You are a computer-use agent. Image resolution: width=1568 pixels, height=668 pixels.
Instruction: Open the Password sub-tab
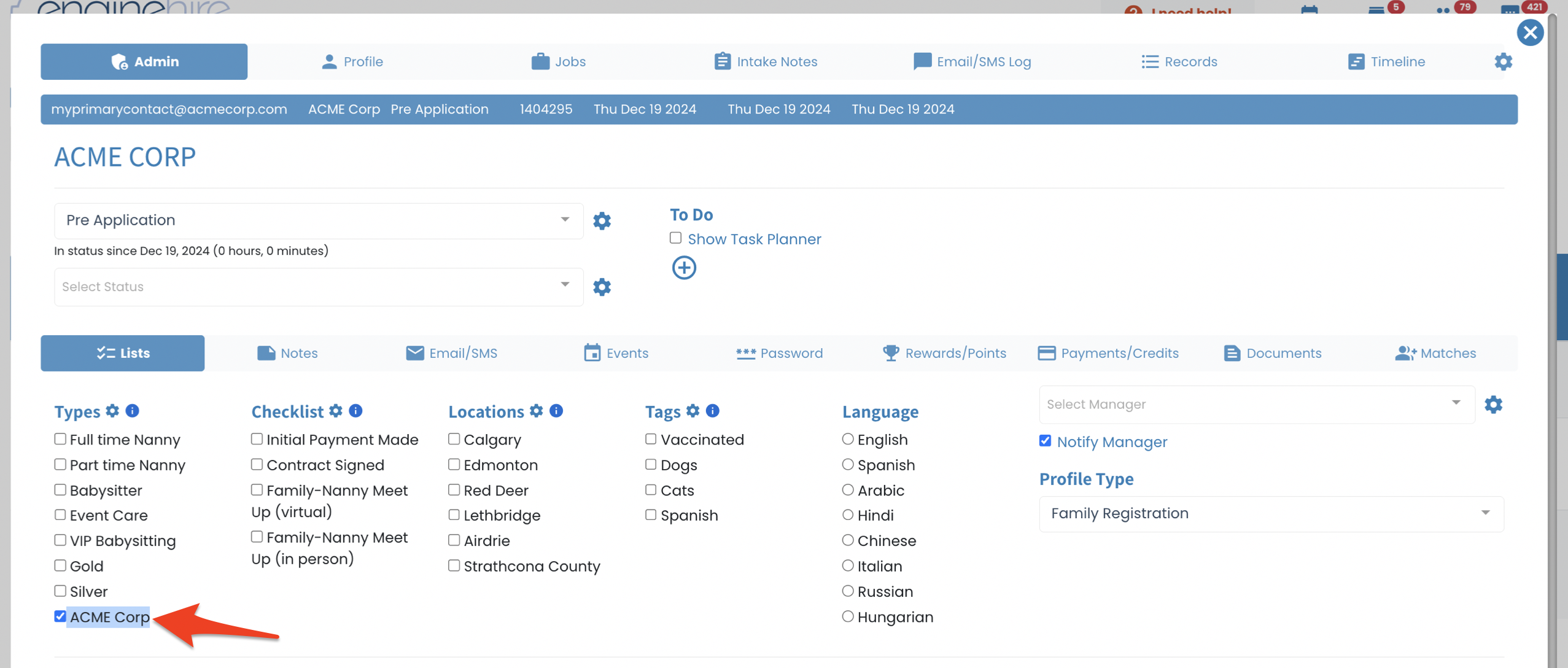(780, 353)
